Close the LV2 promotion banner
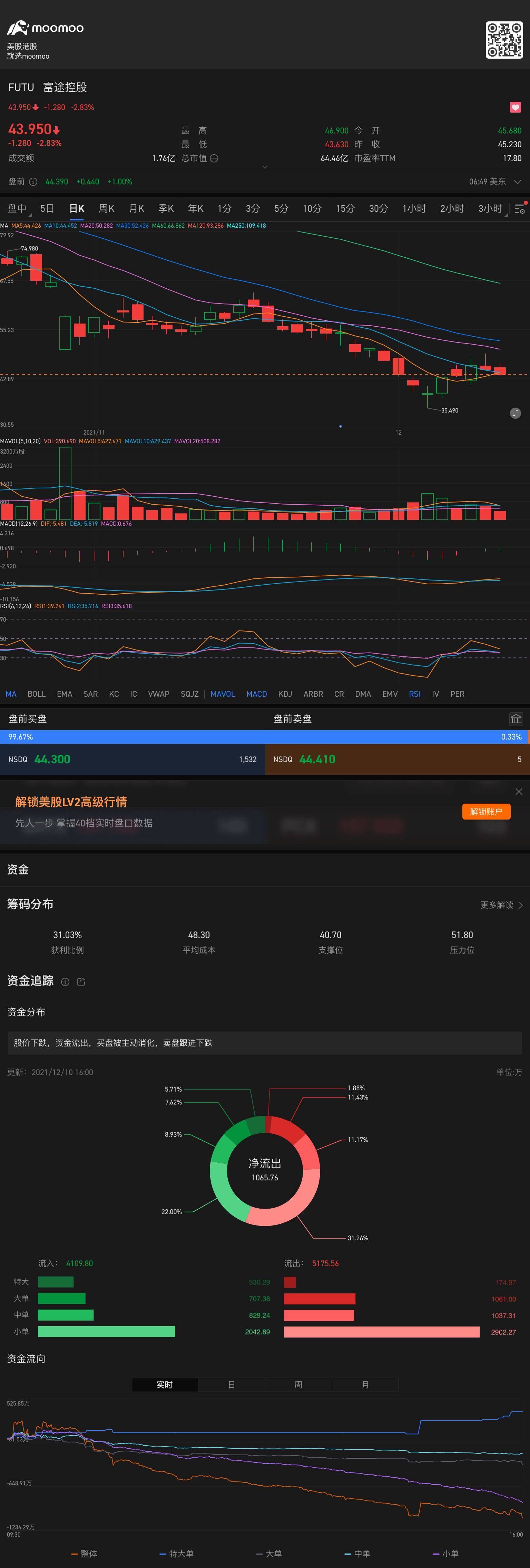Screen dimensions: 530x1568 (518, 791)
